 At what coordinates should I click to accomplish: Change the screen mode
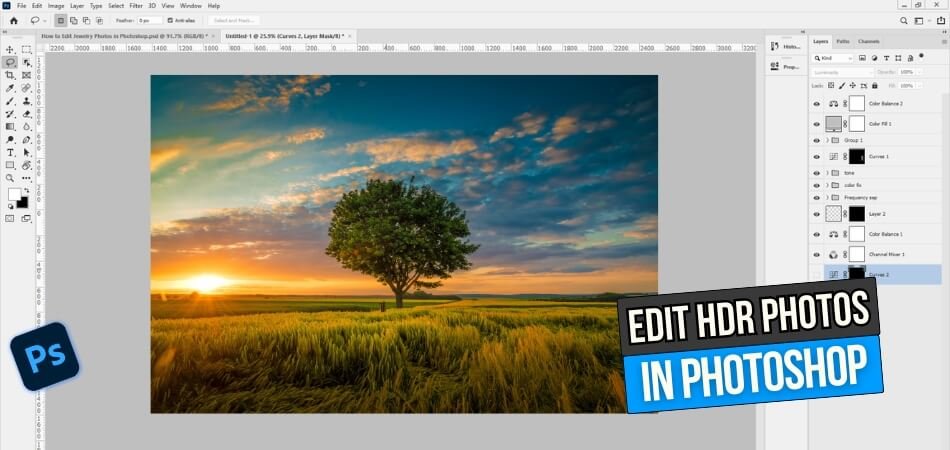(27, 219)
